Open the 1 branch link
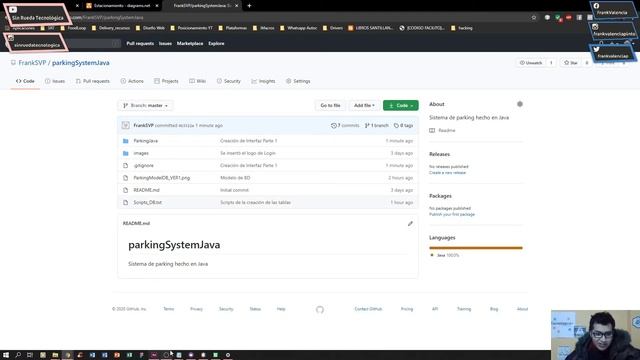This screenshot has height=360, width=640. 376,126
